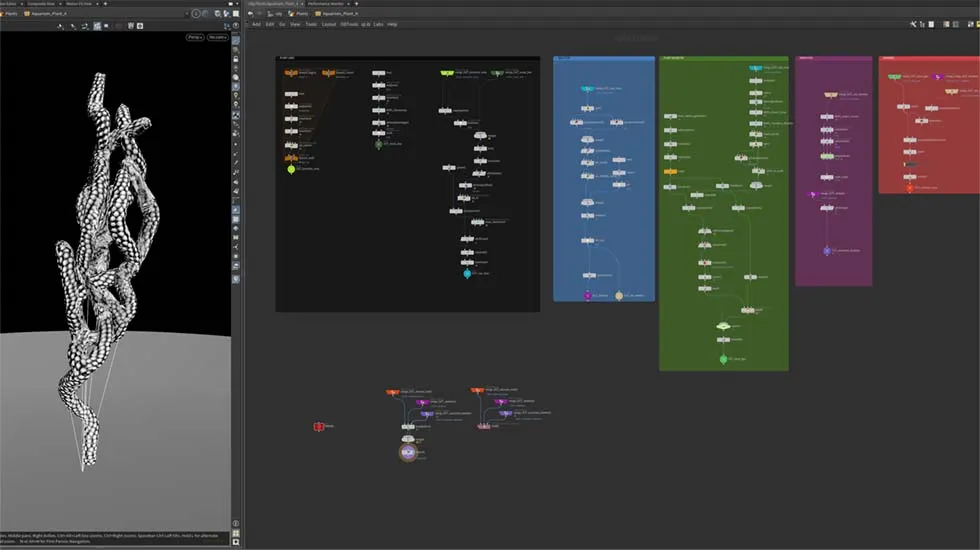Viewport: 980px width, 550px height.
Task: Click the circular display-flagged node at bottom
Action: [x=408, y=453]
